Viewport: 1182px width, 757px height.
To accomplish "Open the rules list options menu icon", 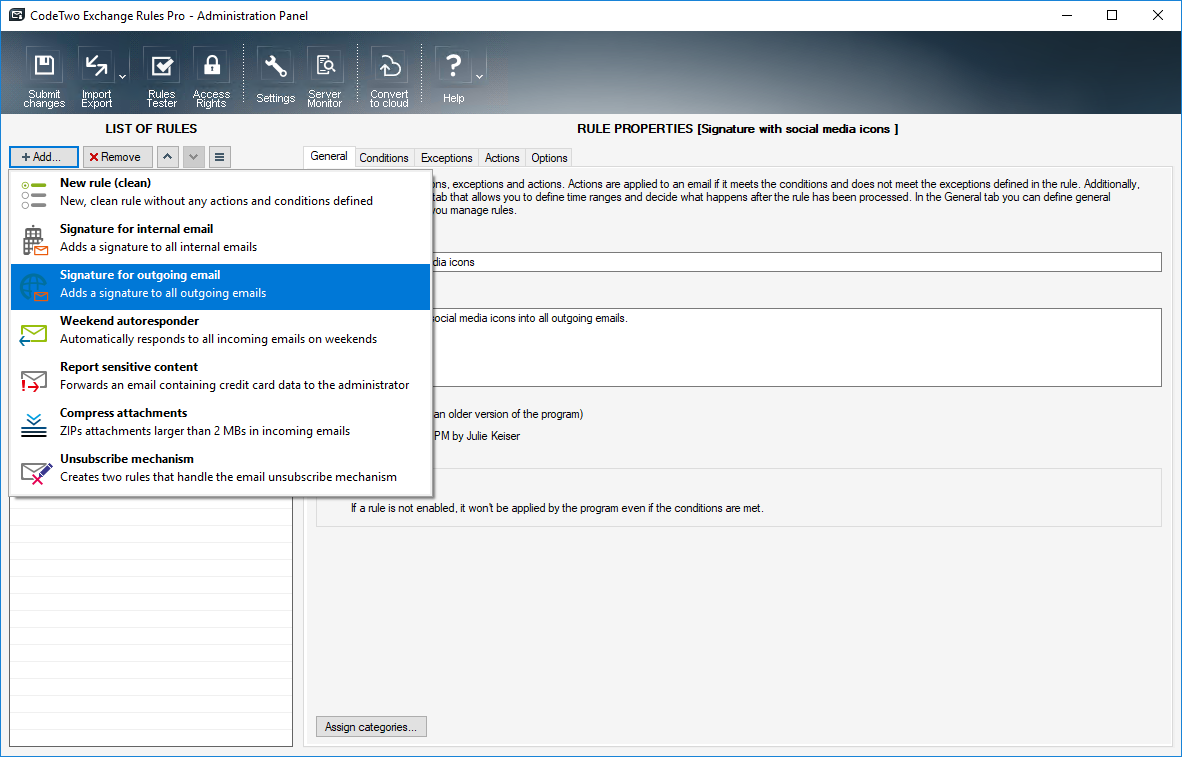I will [x=219, y=157].
